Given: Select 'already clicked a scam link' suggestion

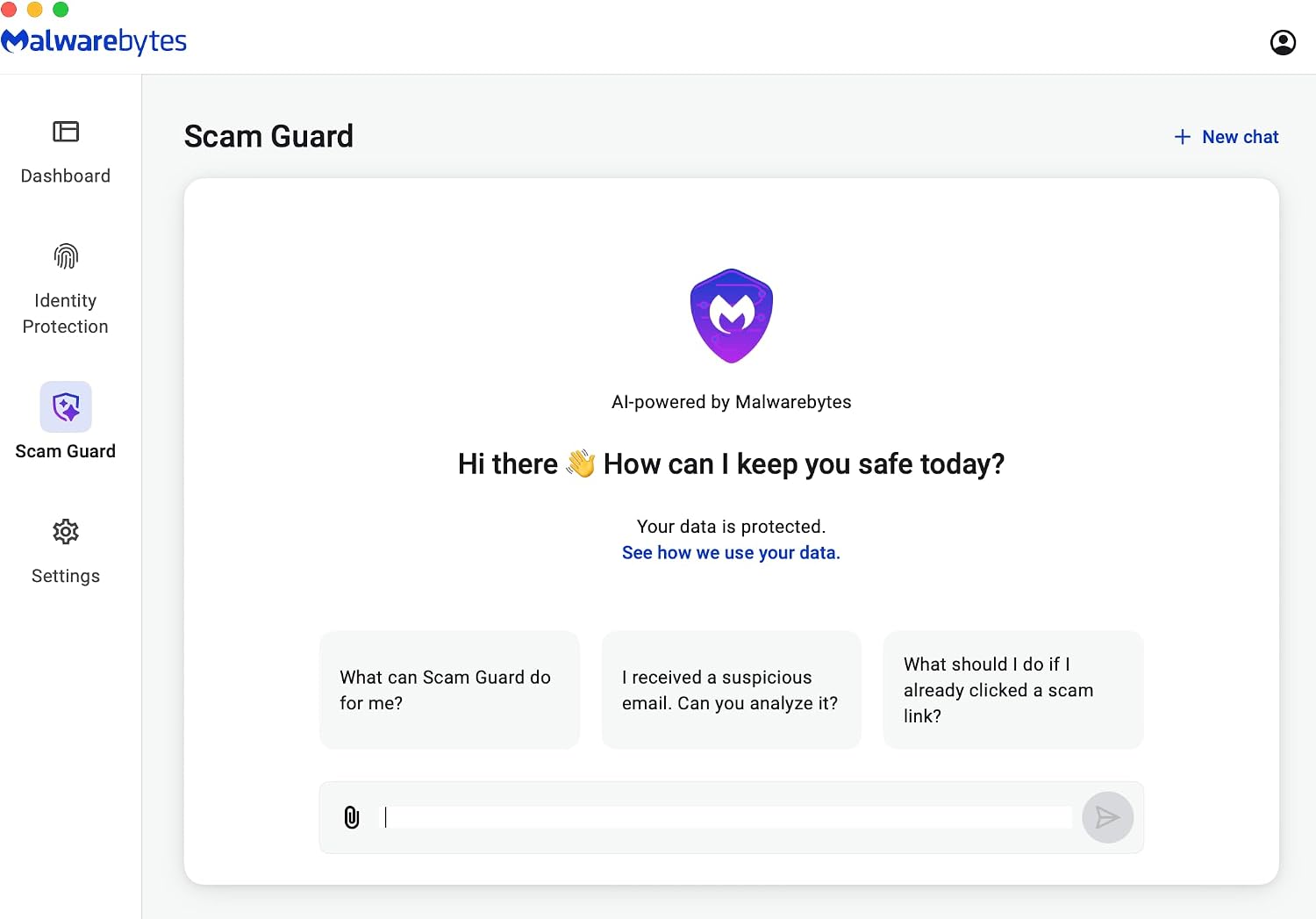Looking at the screenshot, I should (1013, 690).
